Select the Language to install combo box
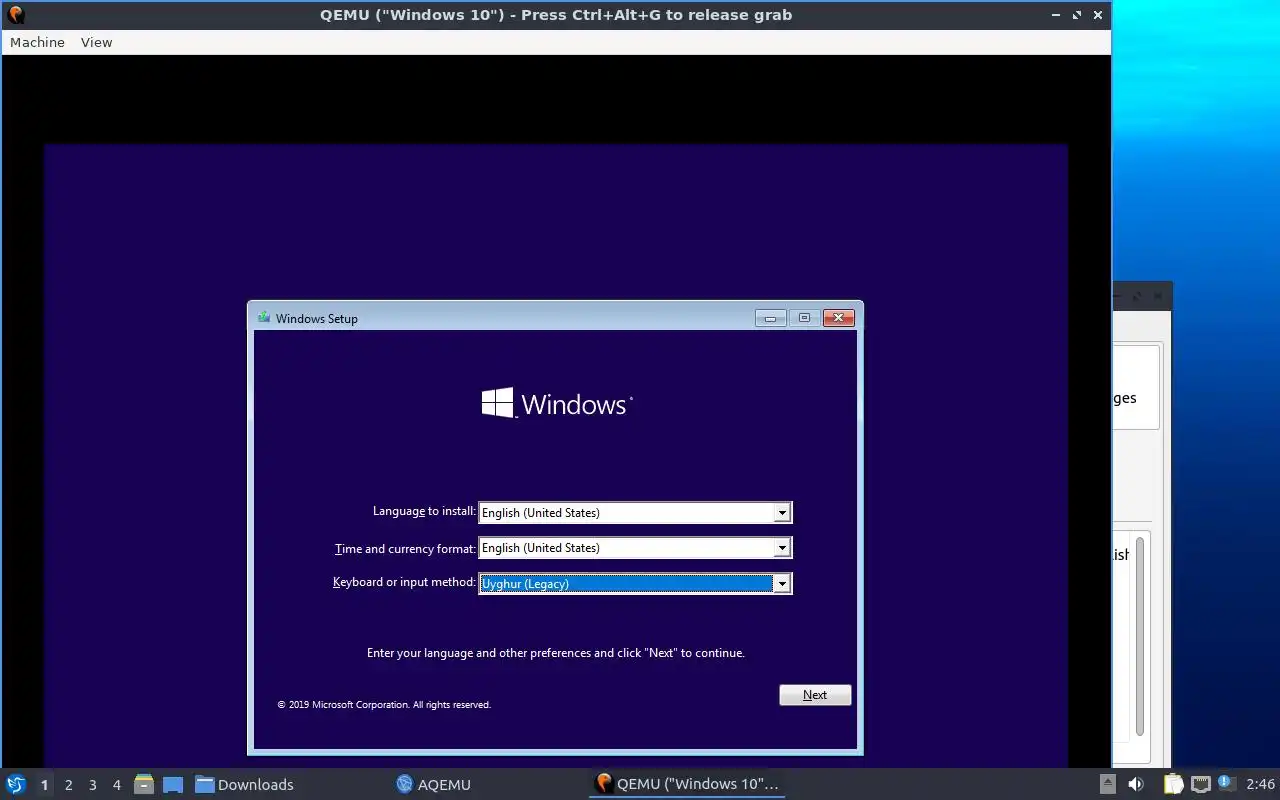The image size is (1280, 800). [635, 513]
